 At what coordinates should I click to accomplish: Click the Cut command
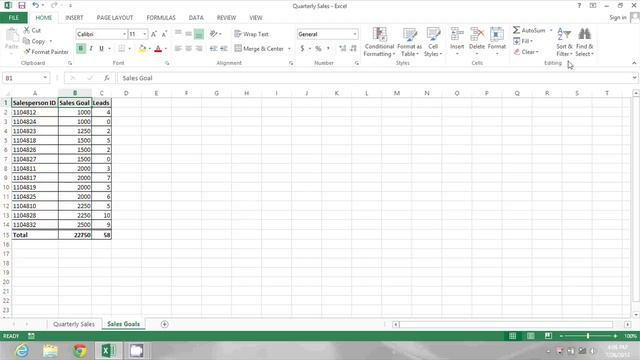pos(32,30)
